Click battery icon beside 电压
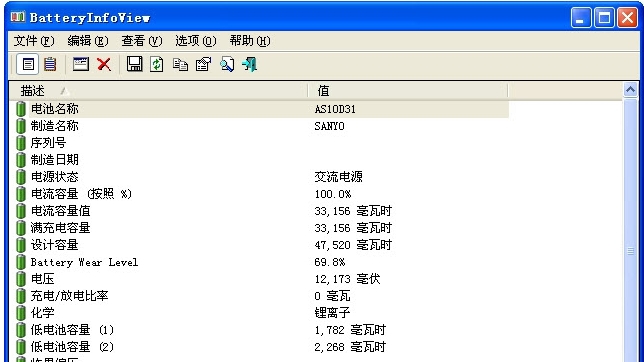 (x=21, y=279)
